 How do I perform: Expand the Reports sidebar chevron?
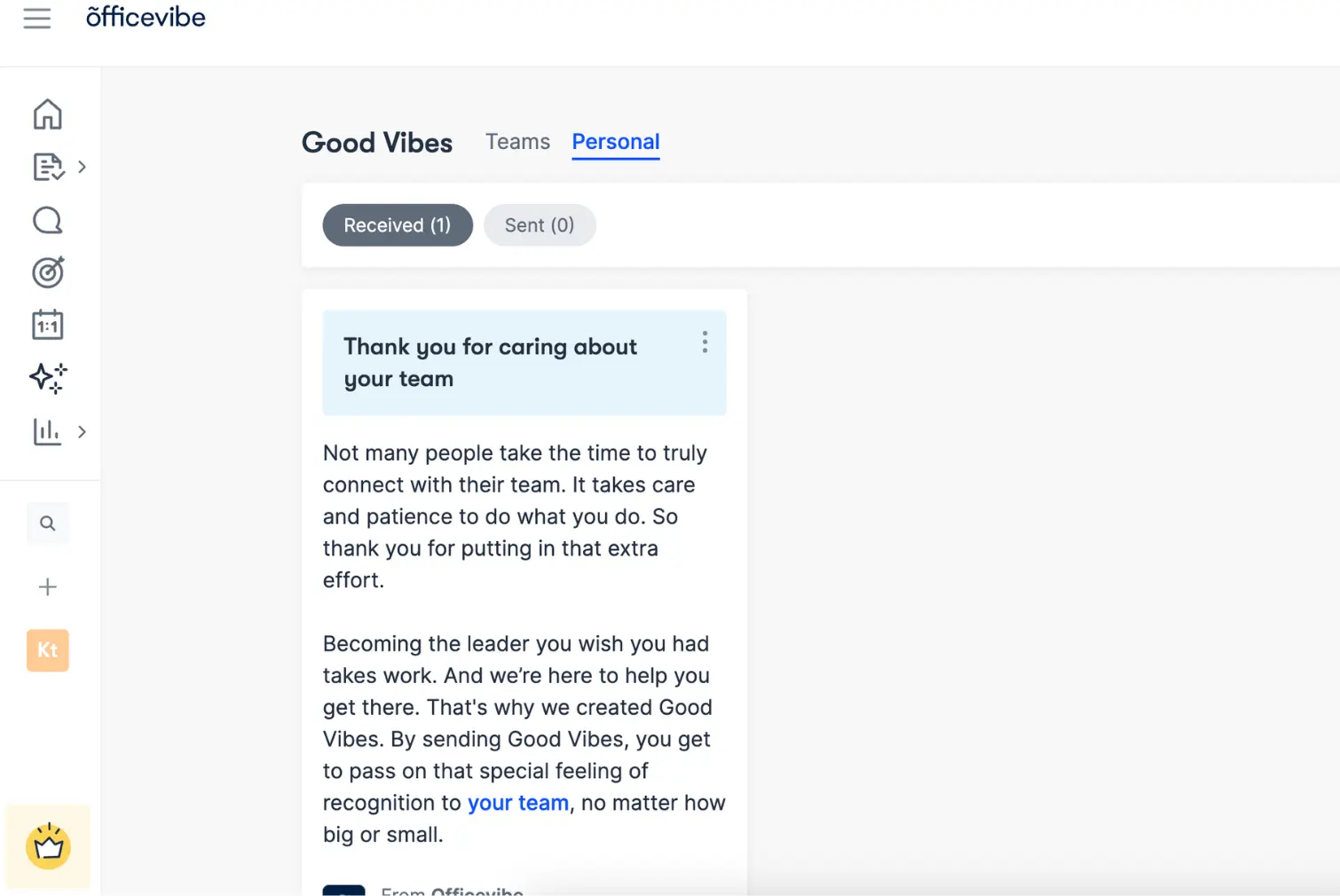click(82, 432)
